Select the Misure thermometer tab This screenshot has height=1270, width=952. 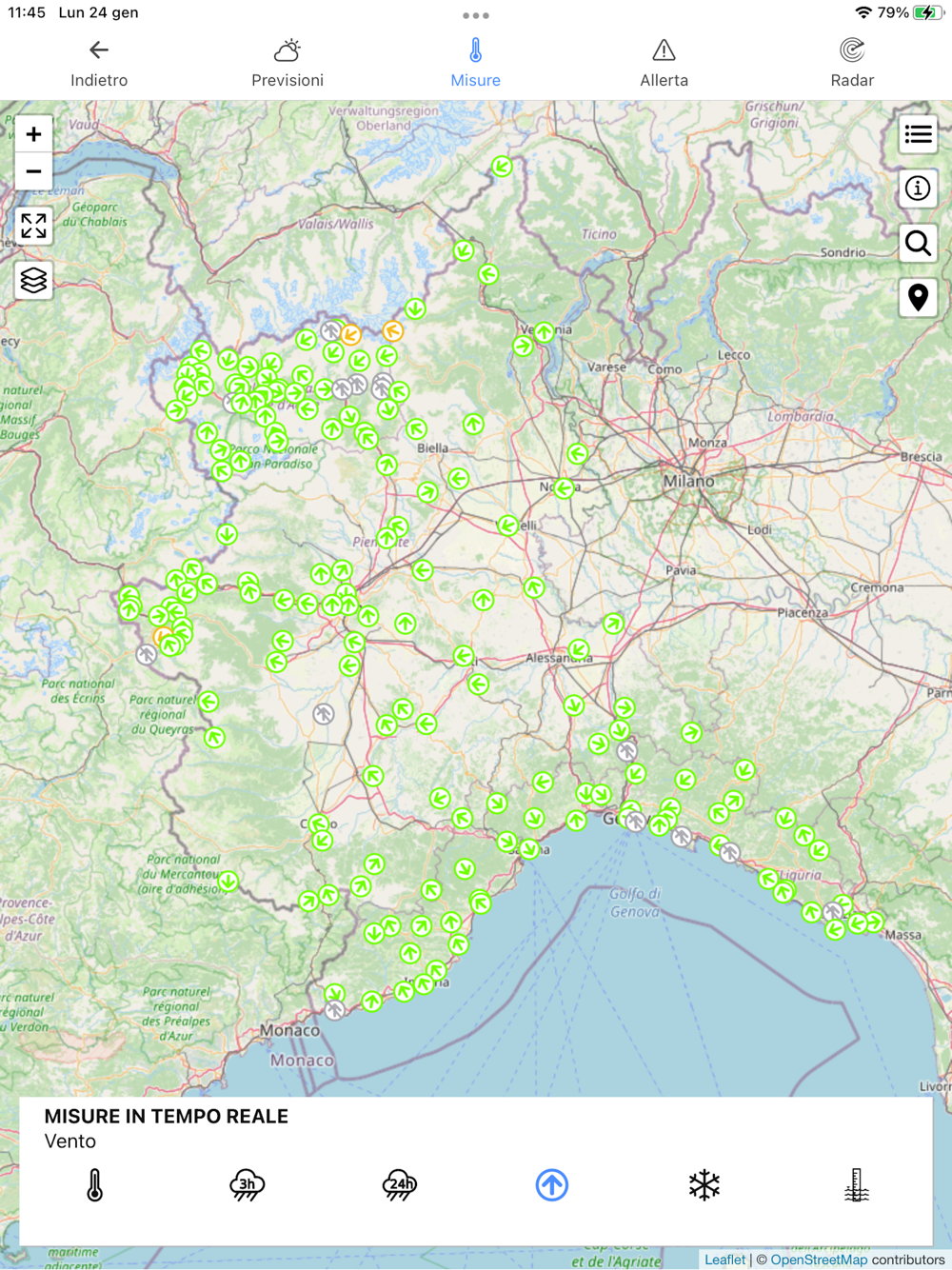[x=475, y=63]
